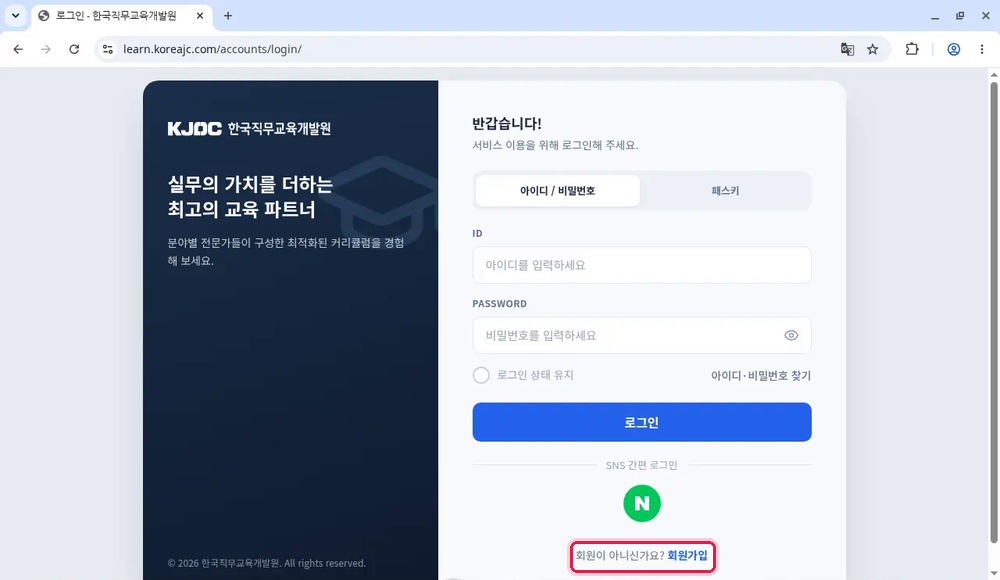Viewport: 1000px width, 580px height.
Task: Click the page vertical scrollbar
Action: 994,313
